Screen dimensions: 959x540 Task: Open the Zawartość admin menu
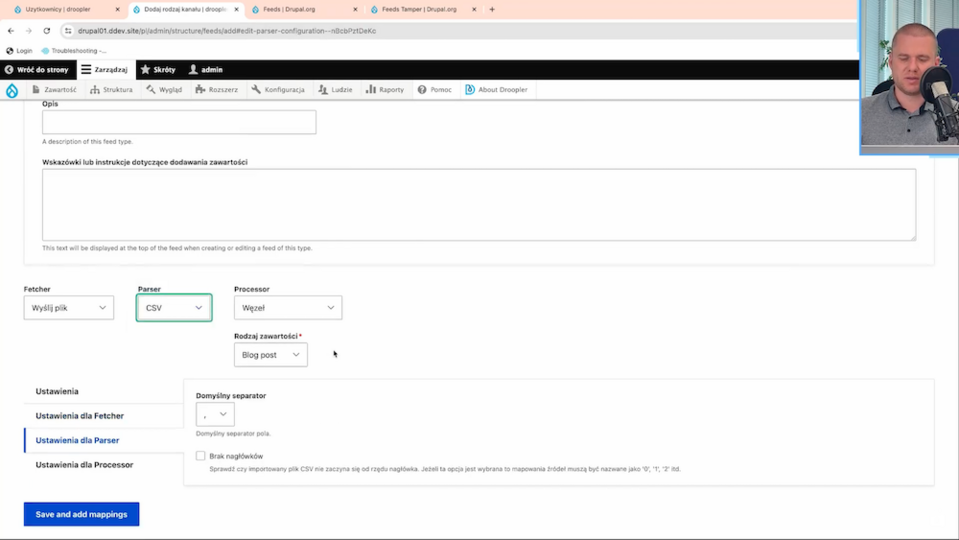pyautogui.click(x=54, y=89)
